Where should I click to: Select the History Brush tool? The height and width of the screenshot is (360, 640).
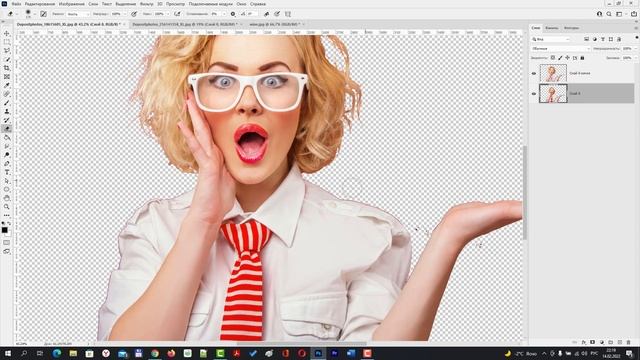point(7,120)
